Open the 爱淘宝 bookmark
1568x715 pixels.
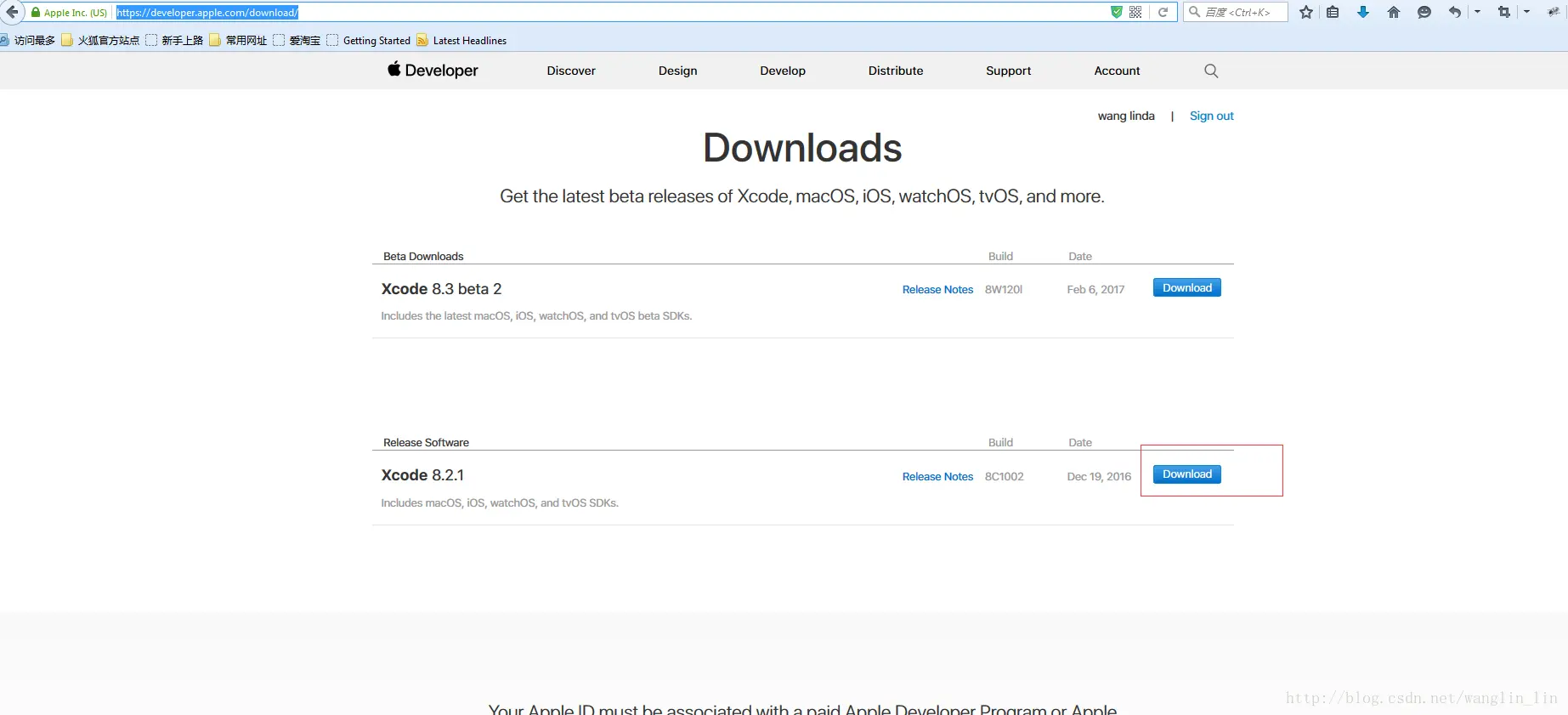(297, 40)
